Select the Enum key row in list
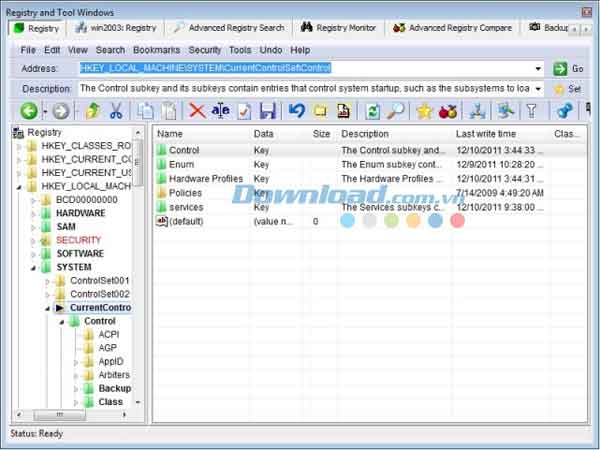The image size is (600, 450). 370,165
